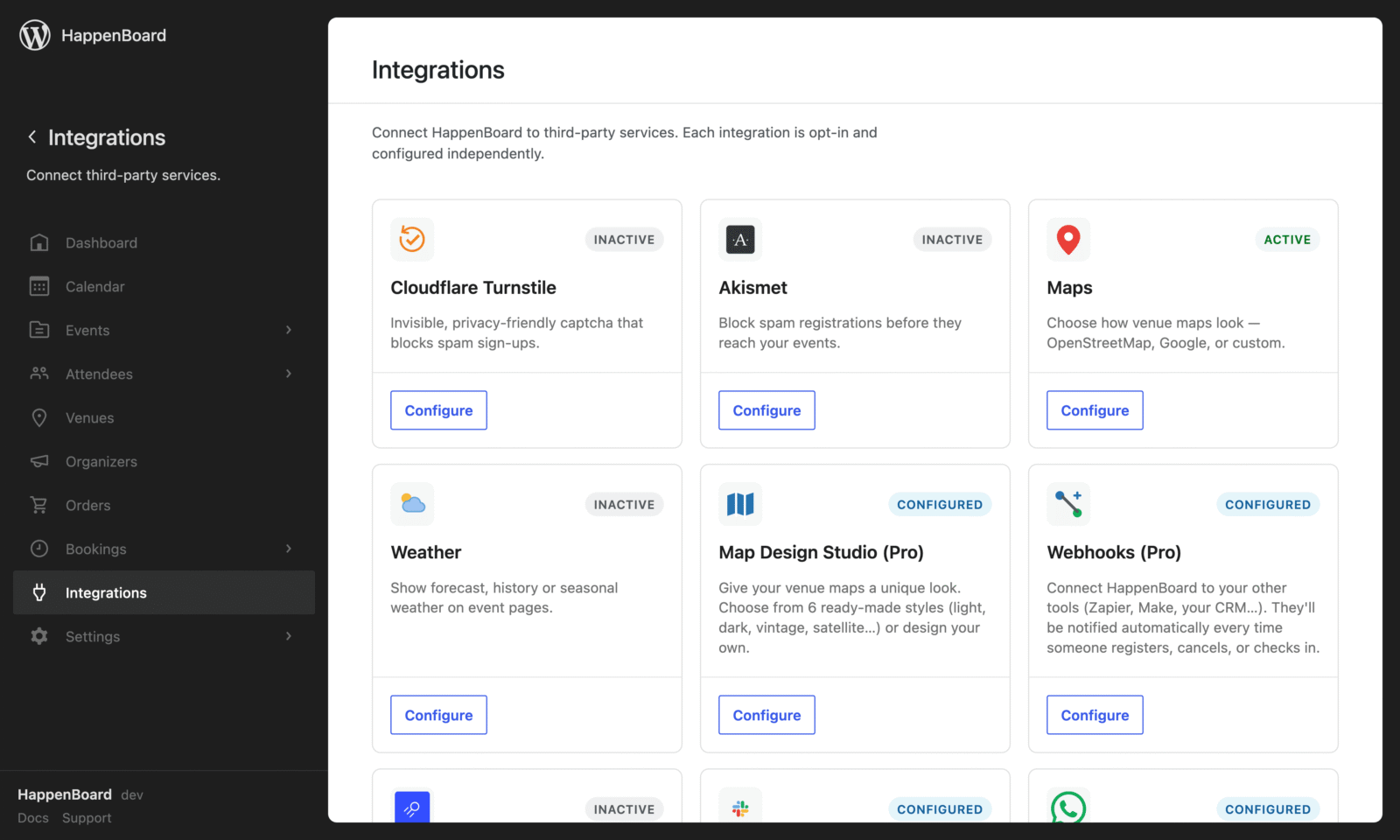
Task: Click Cloudflare Turnstile INACTIVE badge
Action: [x=624, y=240]
